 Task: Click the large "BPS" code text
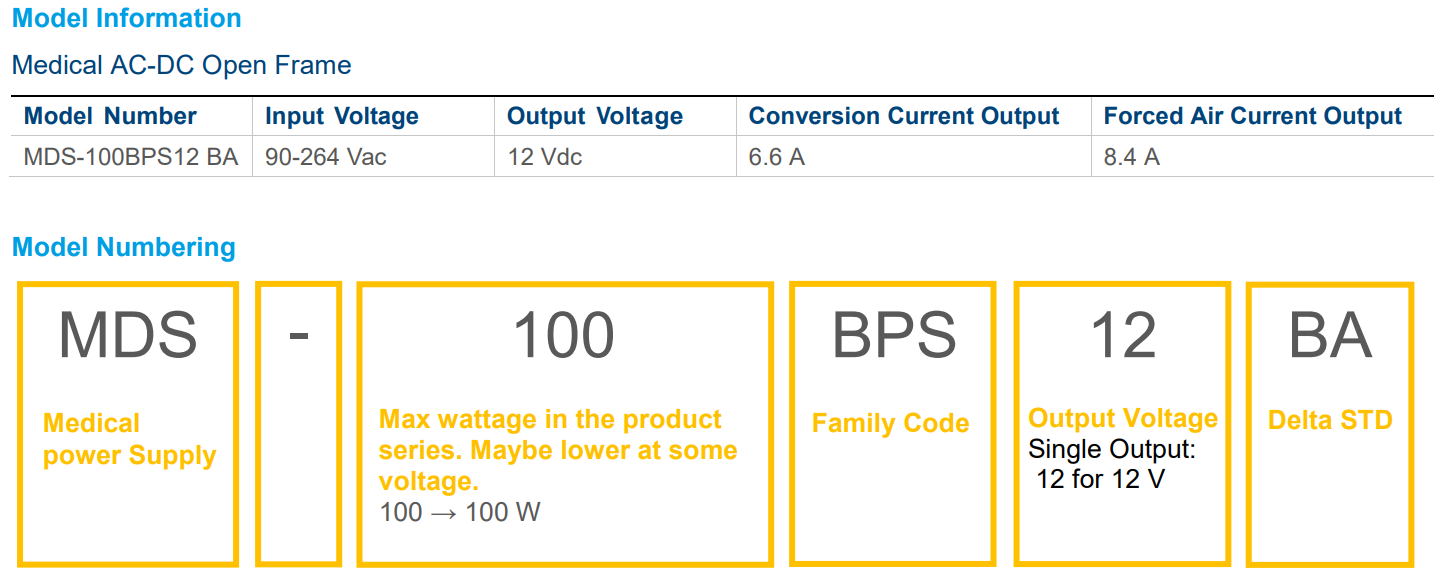pyautogui.click(x=893, y=335)
